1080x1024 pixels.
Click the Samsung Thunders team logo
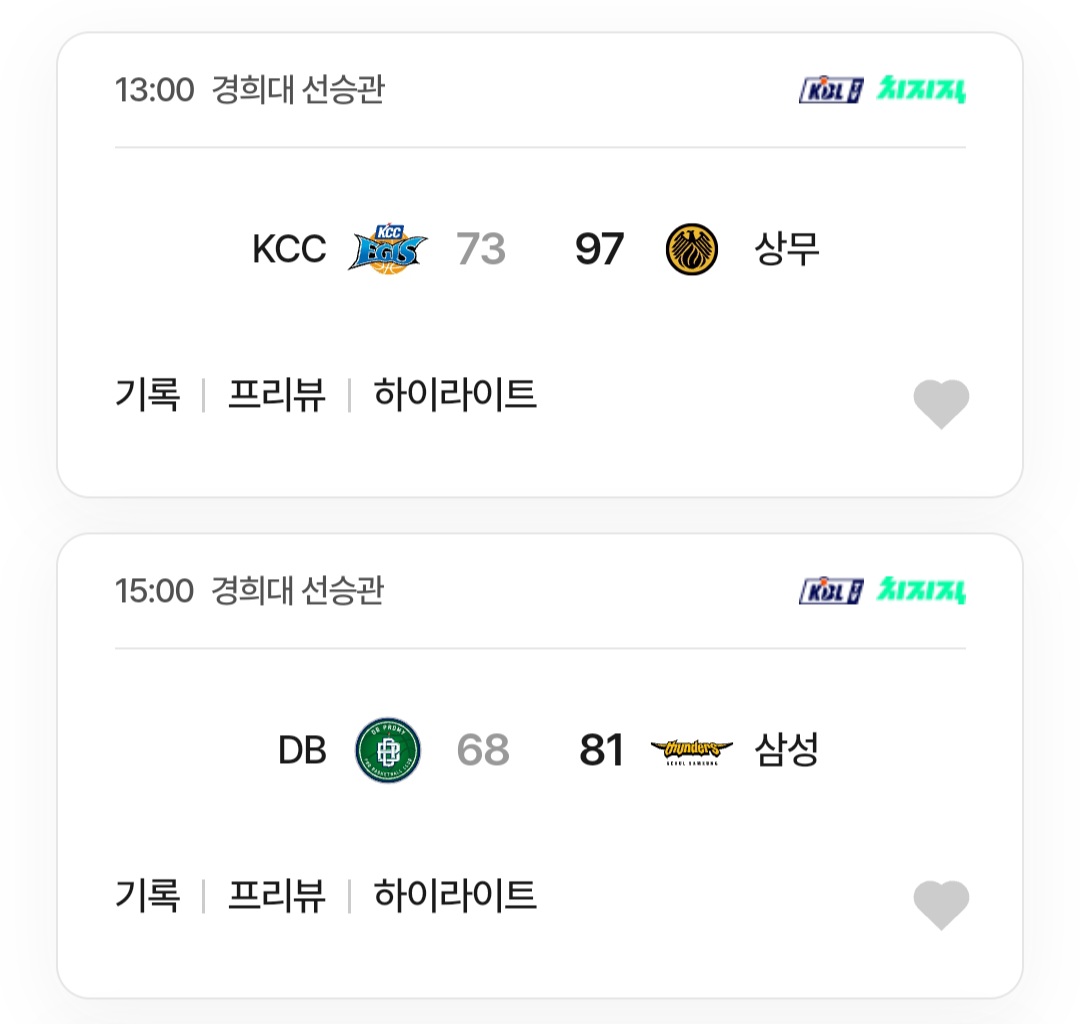pos(692,751)
